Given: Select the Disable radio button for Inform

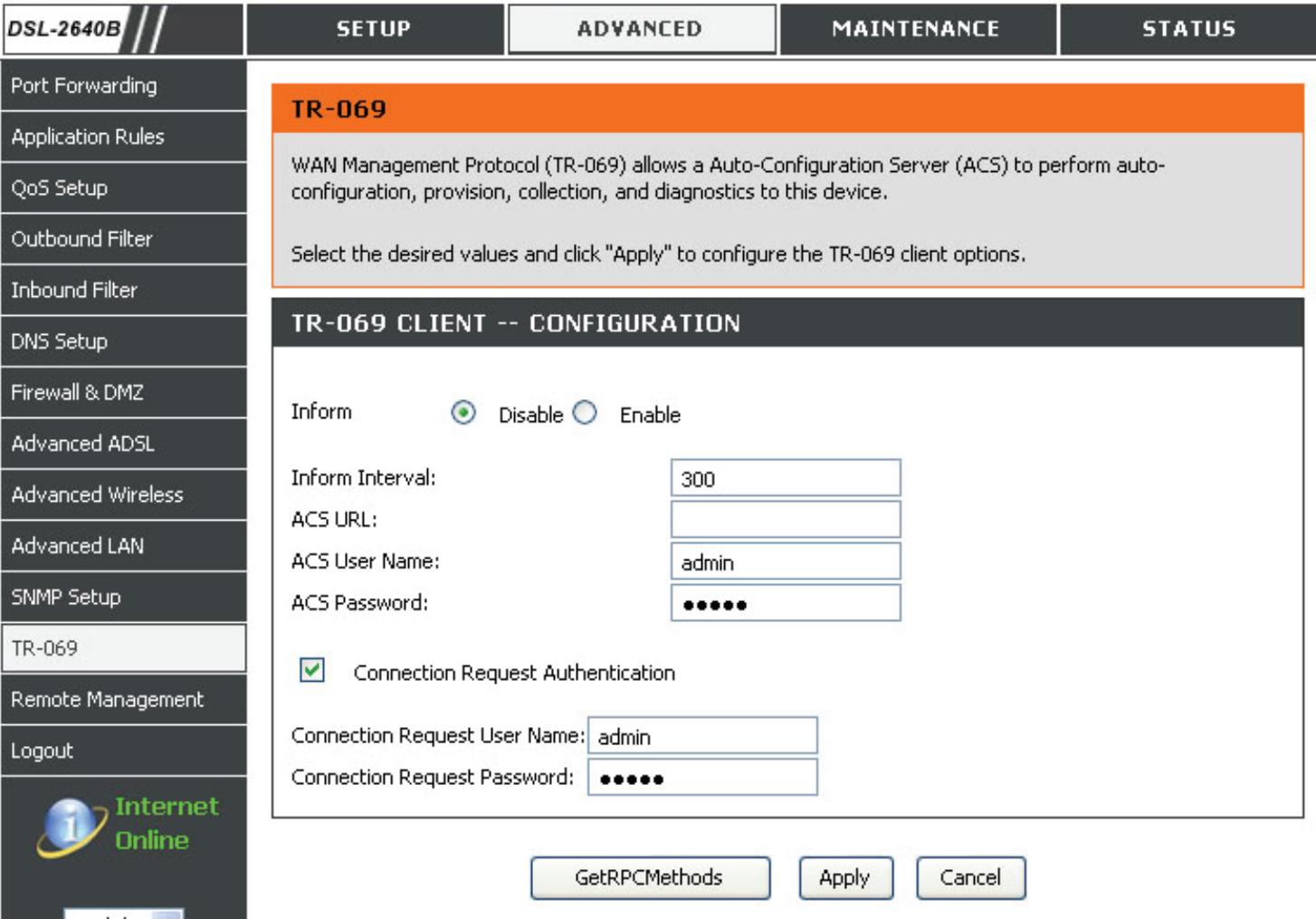Looking at the screenshot, I should (x=463, y=413).
